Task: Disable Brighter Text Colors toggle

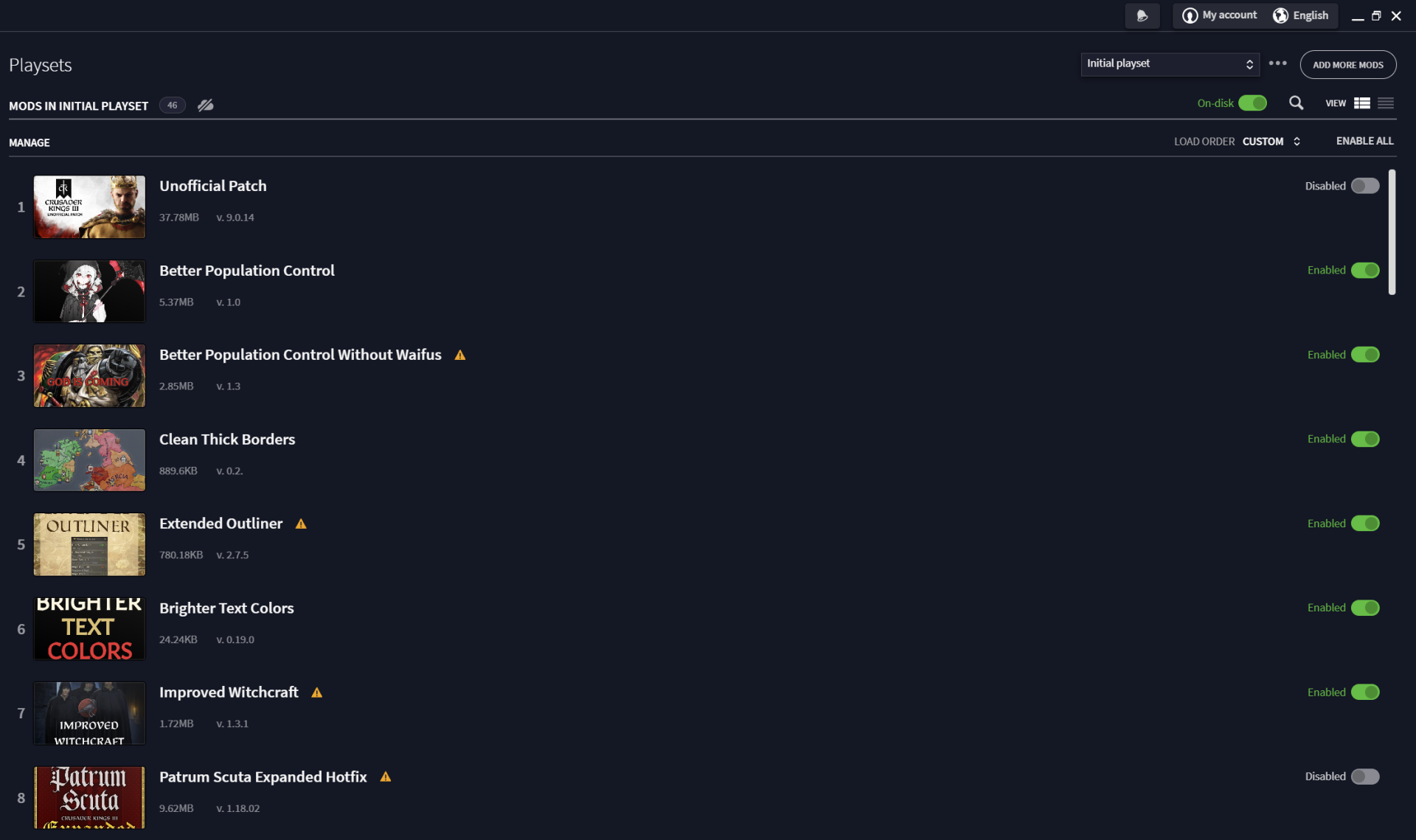Action: (1365, 608)
